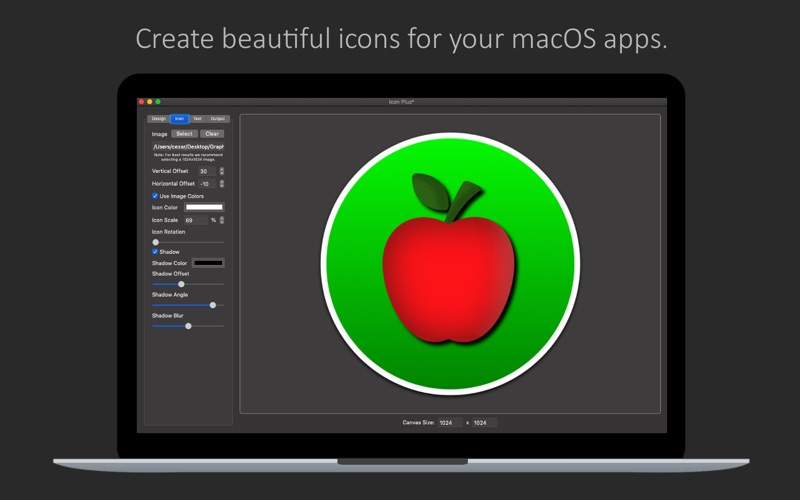
Task: Click the Horizontal Offset stepper arrows
Action: 222,184
